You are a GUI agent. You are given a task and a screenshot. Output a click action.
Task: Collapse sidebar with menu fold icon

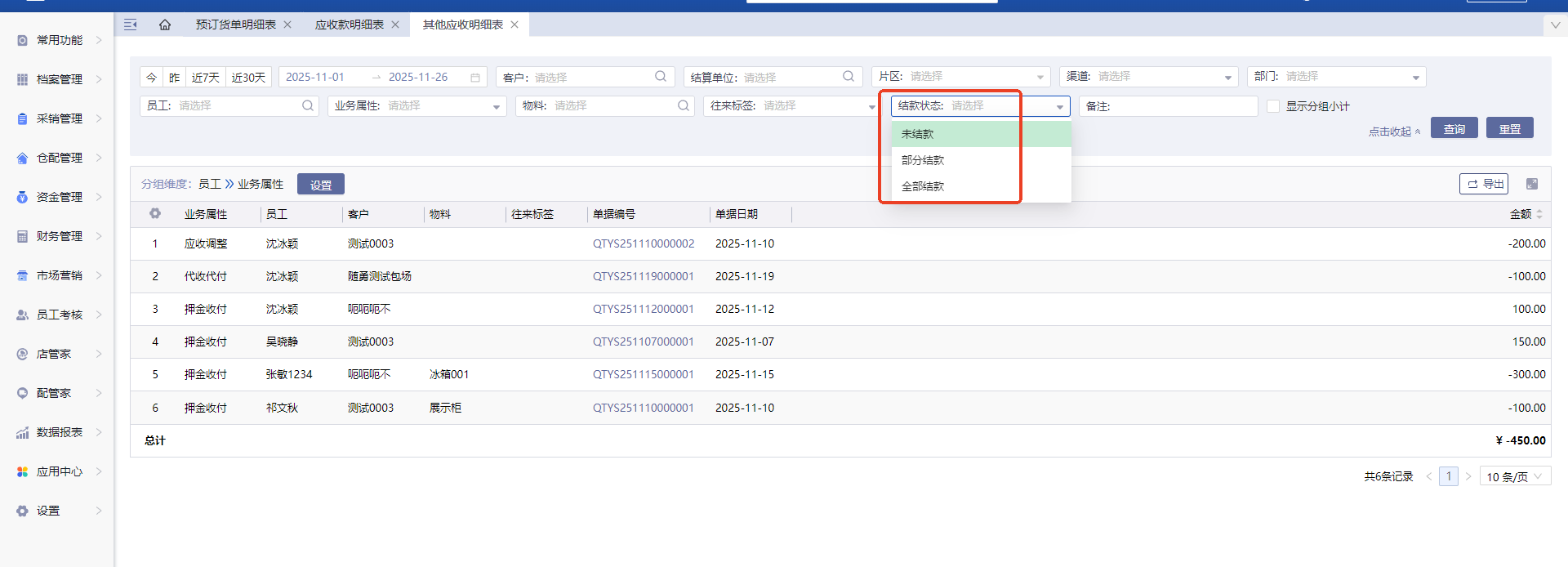click(131, 25)
